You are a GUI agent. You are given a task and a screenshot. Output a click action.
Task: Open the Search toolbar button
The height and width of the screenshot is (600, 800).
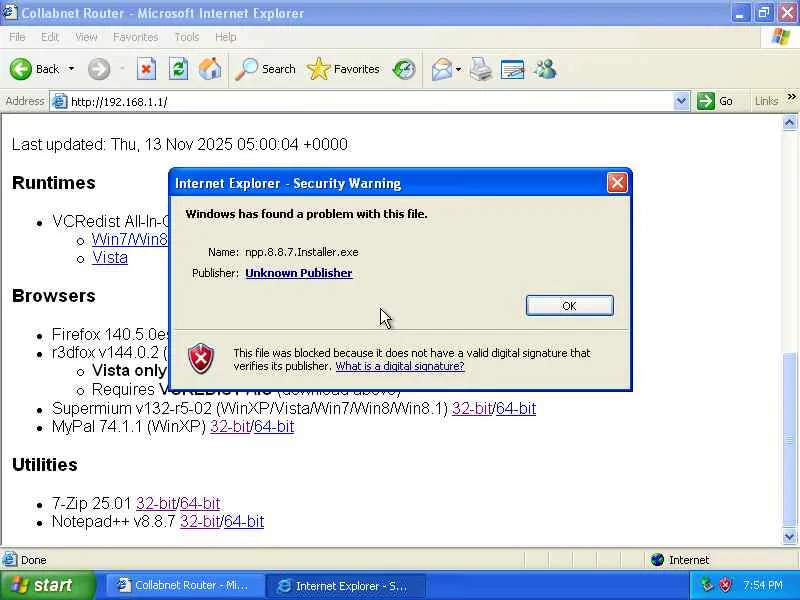click(265, 69)
